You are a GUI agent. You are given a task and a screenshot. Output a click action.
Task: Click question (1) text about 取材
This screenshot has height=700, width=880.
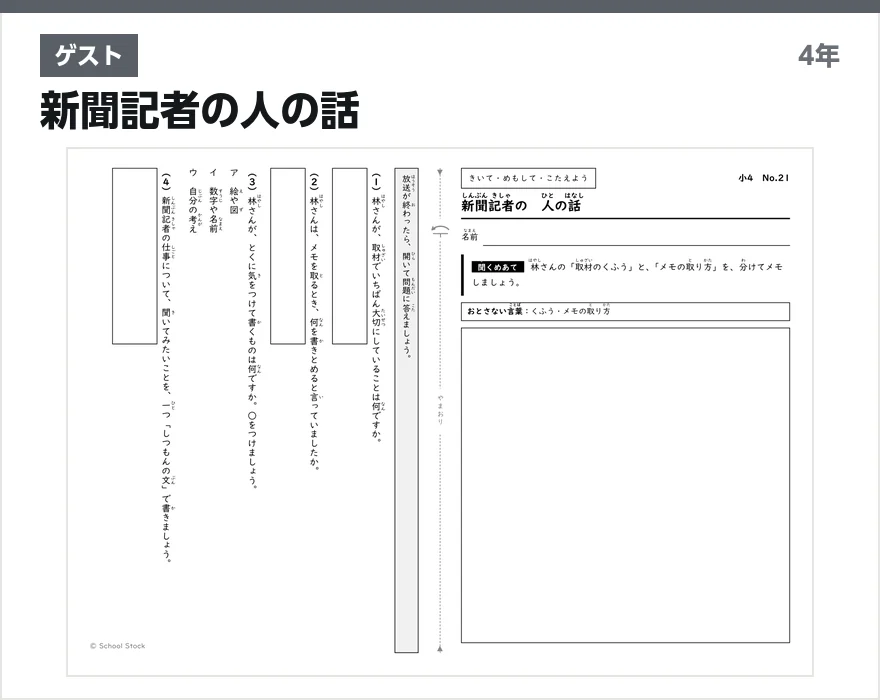[x=376, y=308]
